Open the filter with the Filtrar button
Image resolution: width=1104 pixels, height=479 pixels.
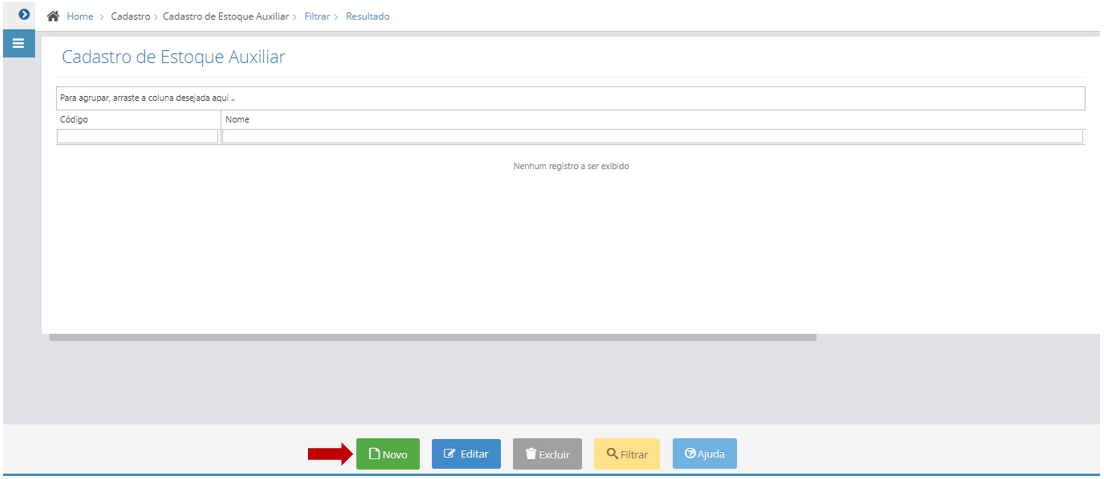(x=627, y=454)
